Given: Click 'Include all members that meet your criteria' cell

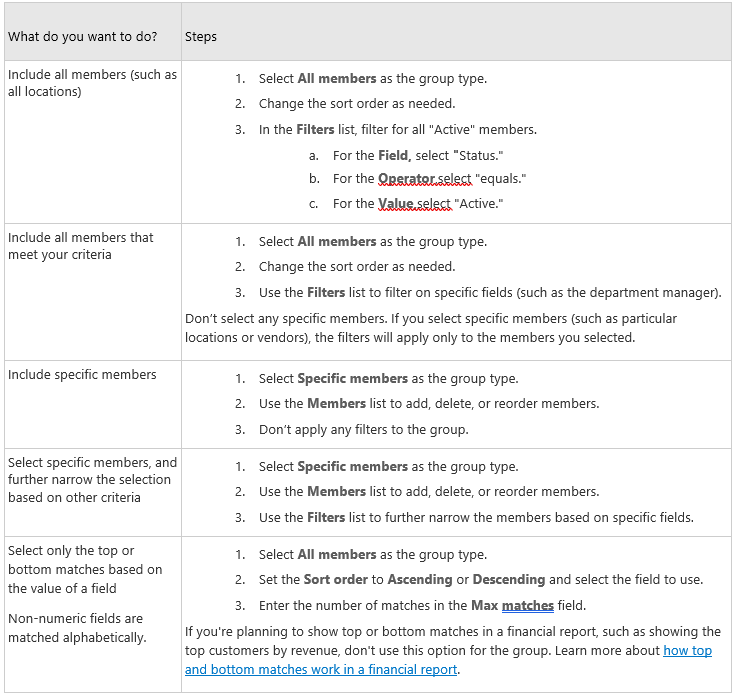Looking at the screenshot, I should click(81, 246).
